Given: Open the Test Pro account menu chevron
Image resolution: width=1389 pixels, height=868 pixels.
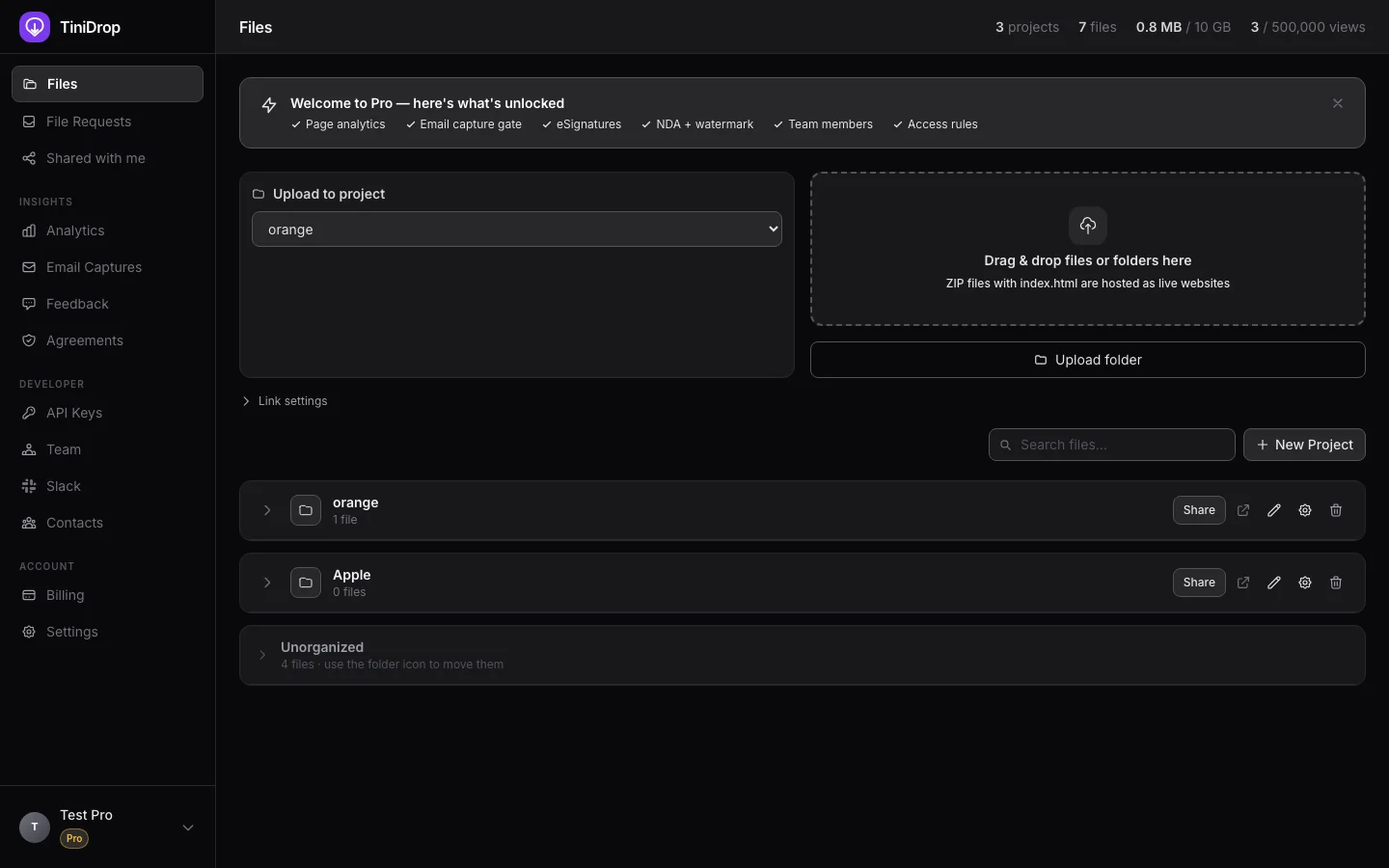Looking at the screenshot, I should [x=188, y=827].
